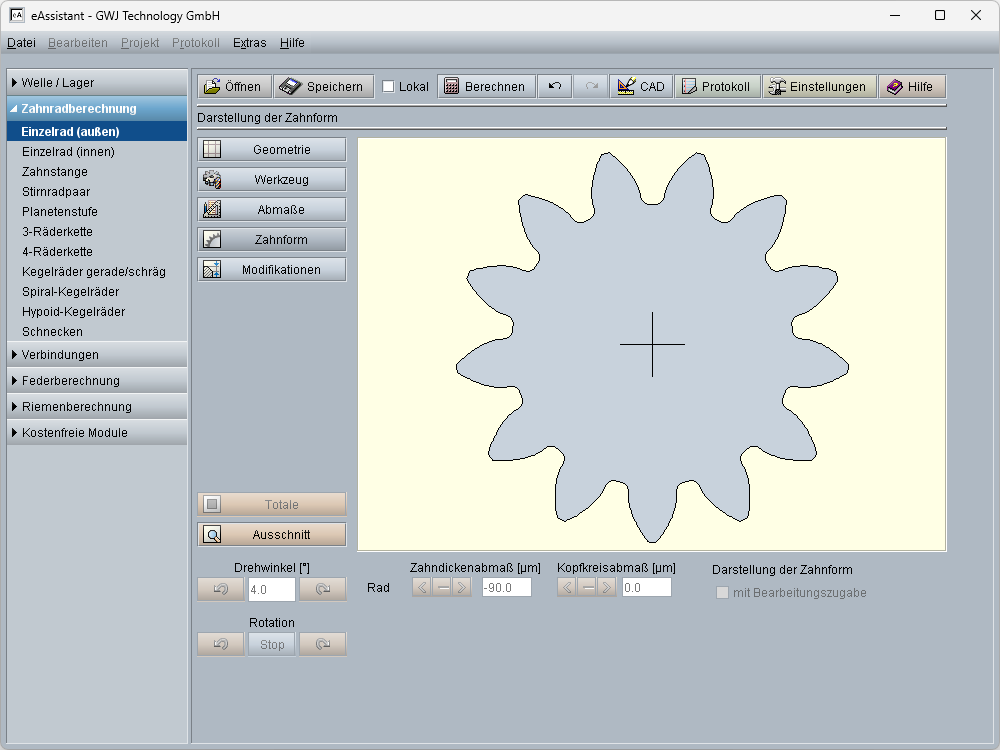Open the Datei menu
The height and width of the screenshot is (750, 1000).
pos(21,43)
